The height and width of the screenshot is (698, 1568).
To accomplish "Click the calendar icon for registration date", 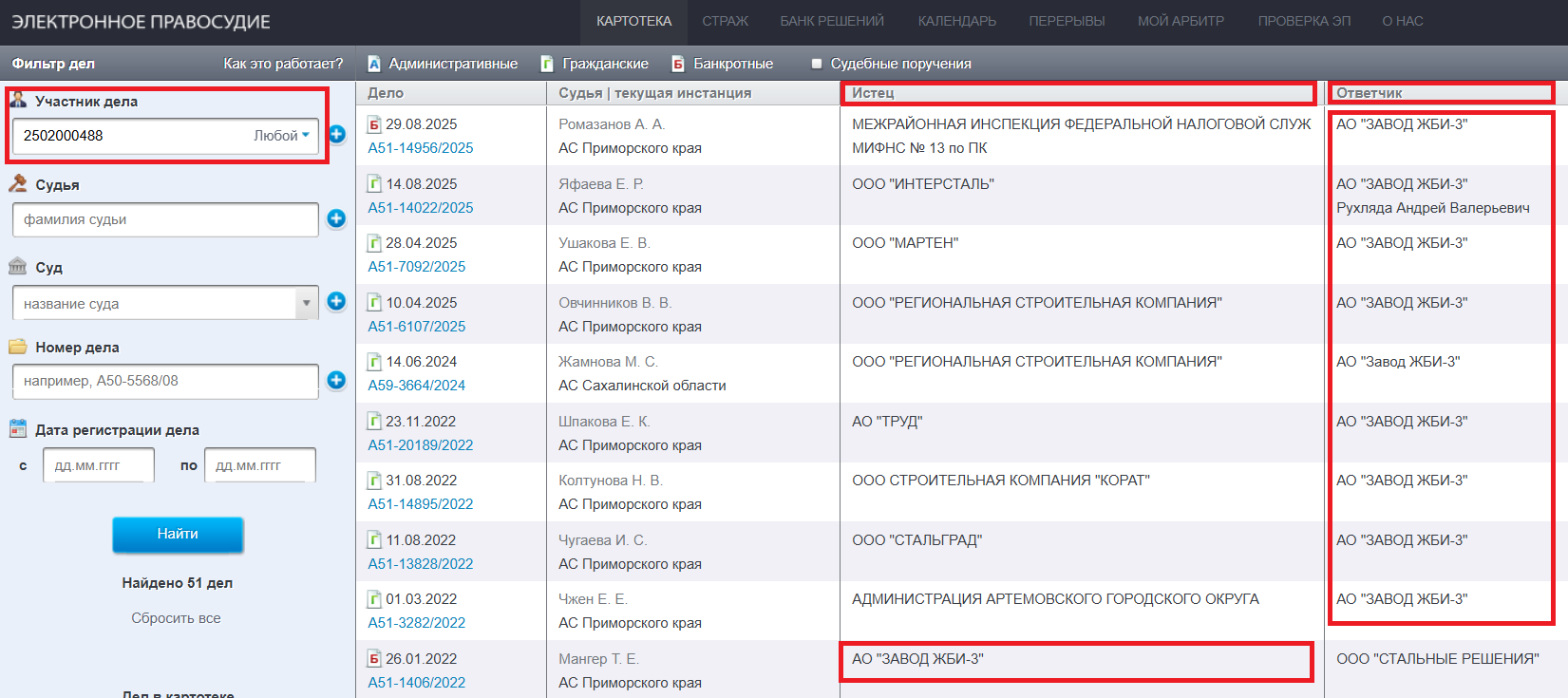I will click(18, 429).
